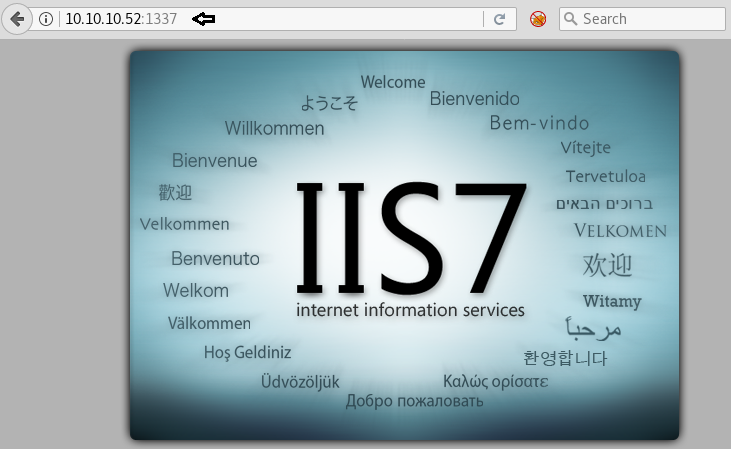Click the Greek text "Καλώς ορίσατε"

tap(496, 381)
